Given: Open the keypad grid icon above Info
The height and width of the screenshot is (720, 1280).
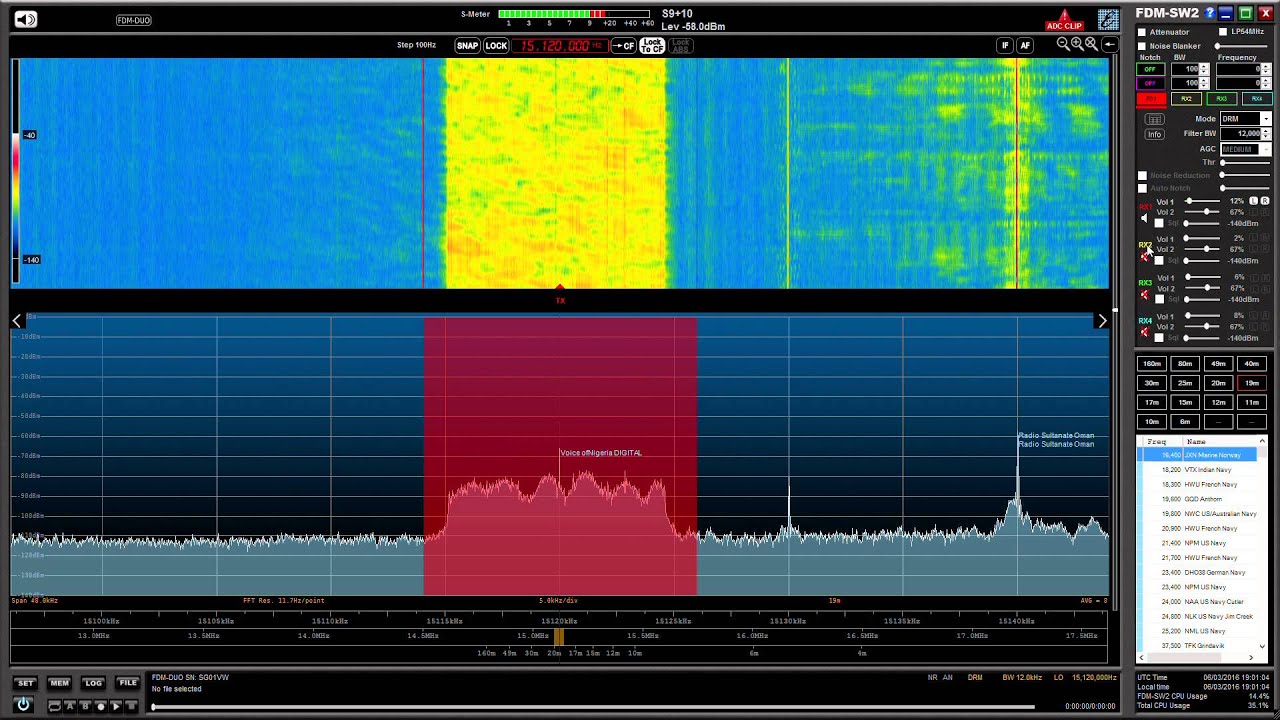Looking at the screenshot, I should [1154, 119].
